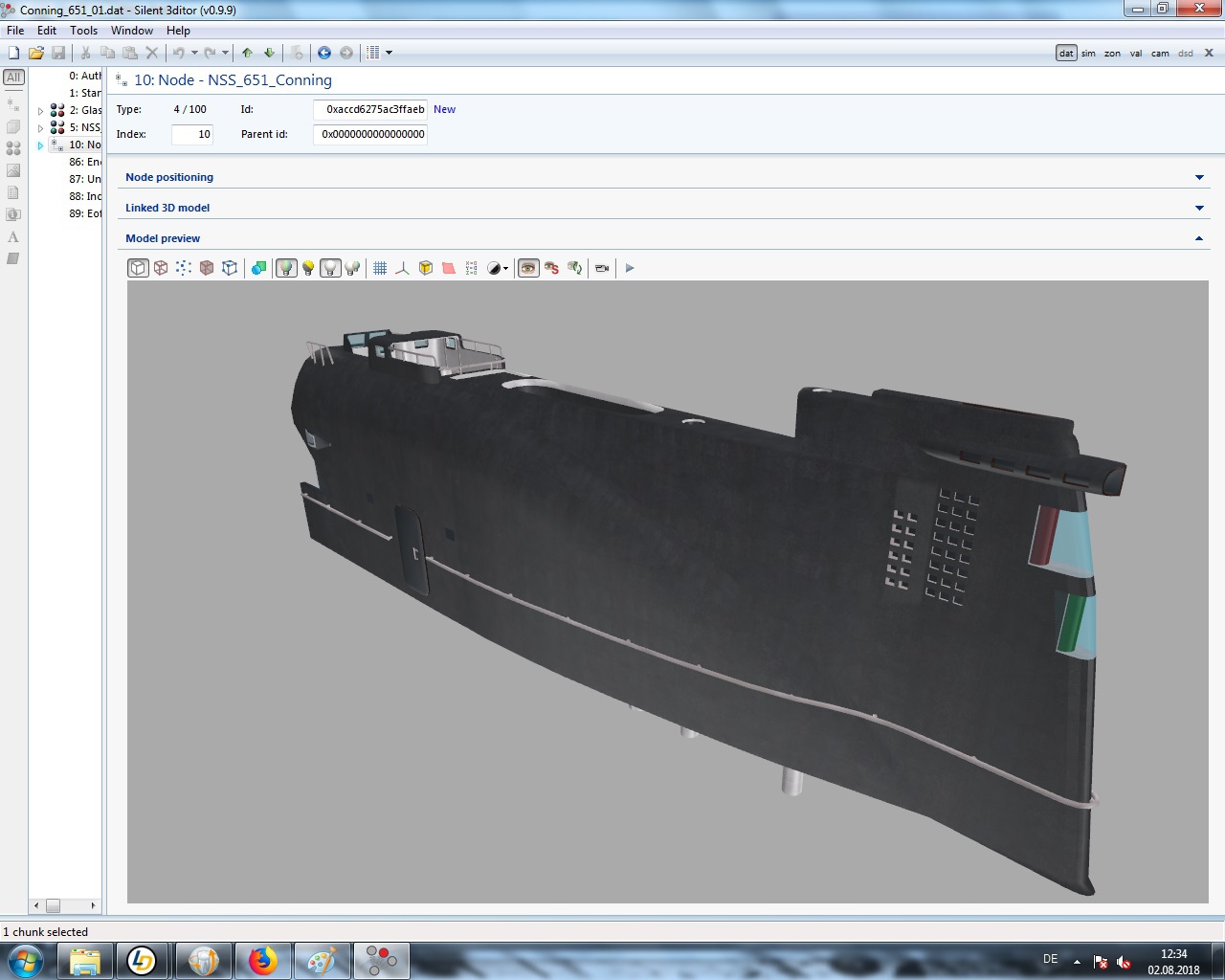The height and width of the screenshot is (980, 1225).
Task: Toggle the white light bulb
Action: click(330, 268)
